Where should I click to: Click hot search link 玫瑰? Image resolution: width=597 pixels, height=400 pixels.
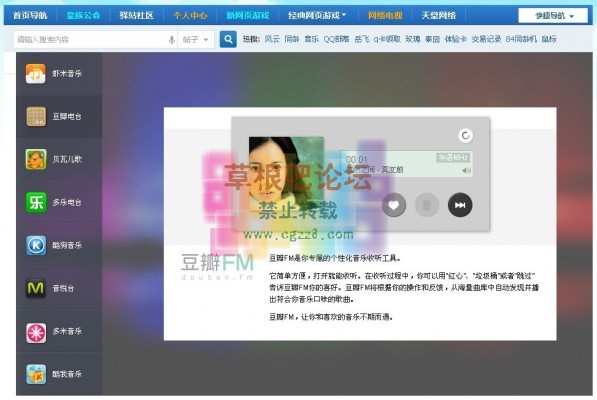coord(412,39)
